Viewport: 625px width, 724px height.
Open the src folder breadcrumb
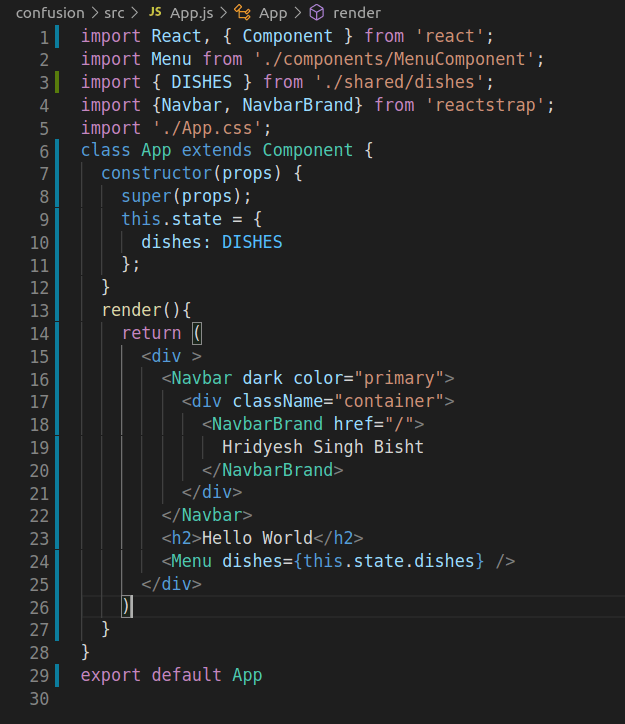tap(114, 13)
